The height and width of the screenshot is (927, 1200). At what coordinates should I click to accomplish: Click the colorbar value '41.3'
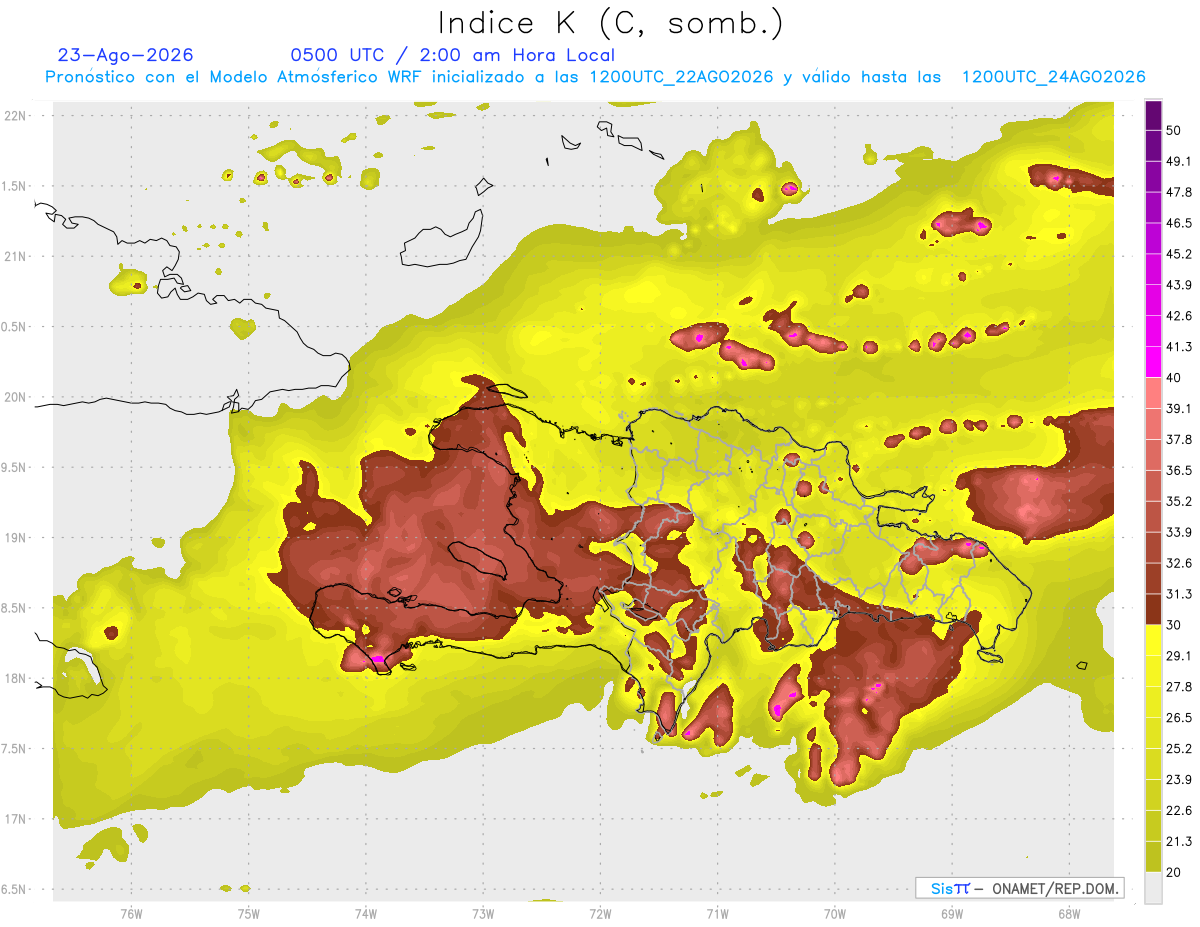pos(1178,347)
